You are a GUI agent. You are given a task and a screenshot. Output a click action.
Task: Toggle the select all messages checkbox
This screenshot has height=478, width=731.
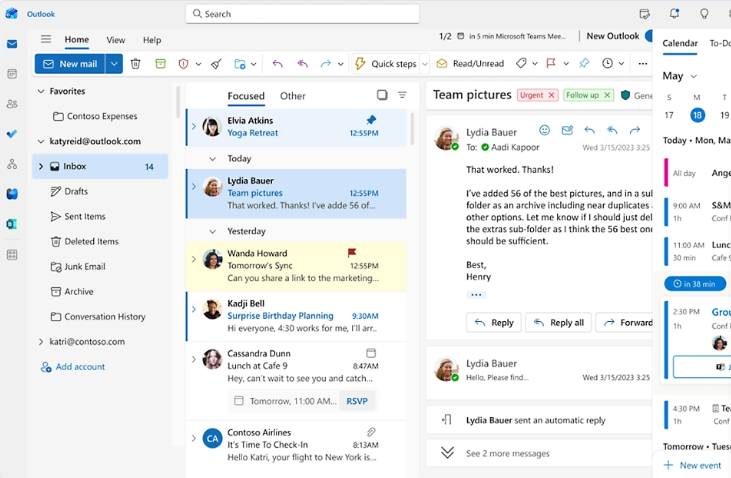tap(382, 95)
